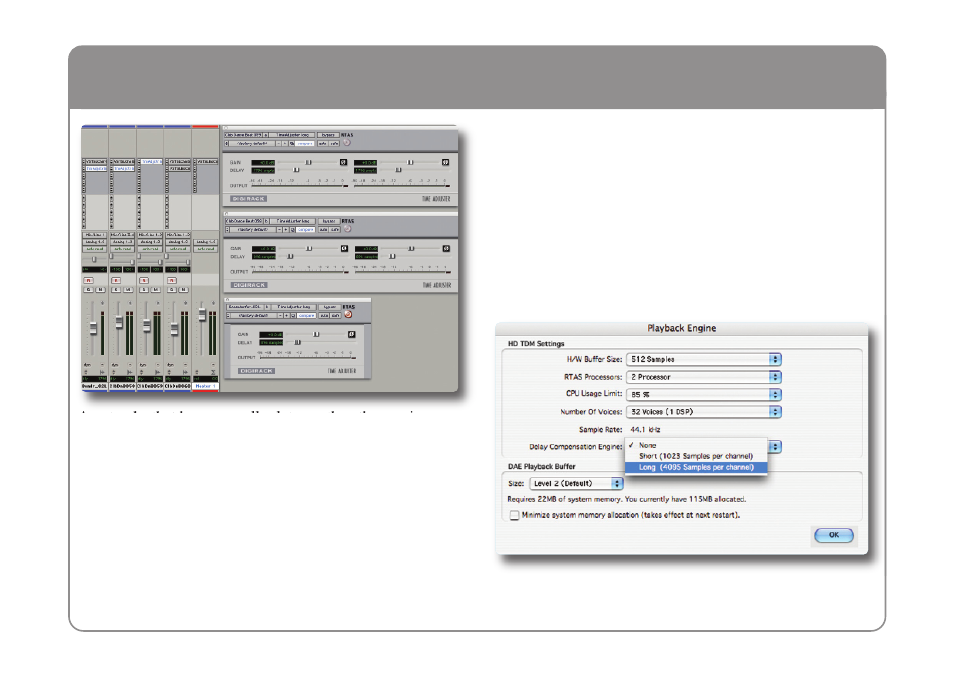954x675 pixels.
Task: Mute the third mixer channel
Action: 156,290
